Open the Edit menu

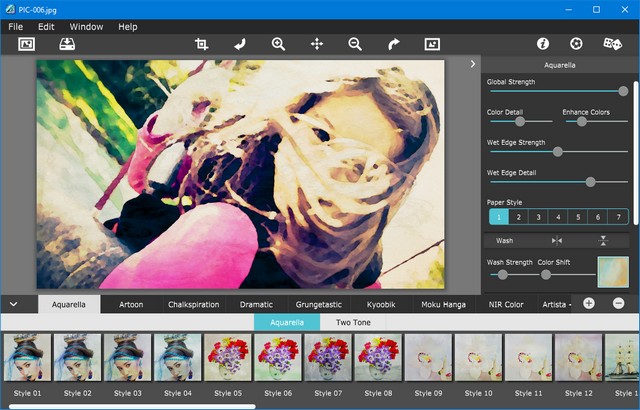46,26
